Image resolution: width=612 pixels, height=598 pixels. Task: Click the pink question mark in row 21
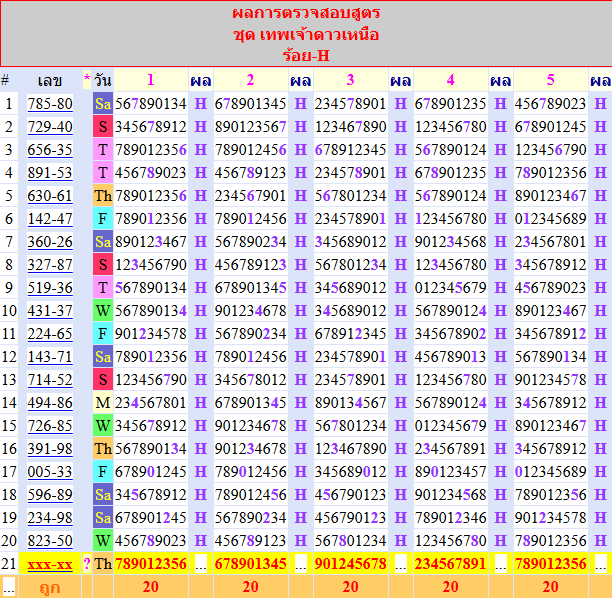click(x=87, y=564)
